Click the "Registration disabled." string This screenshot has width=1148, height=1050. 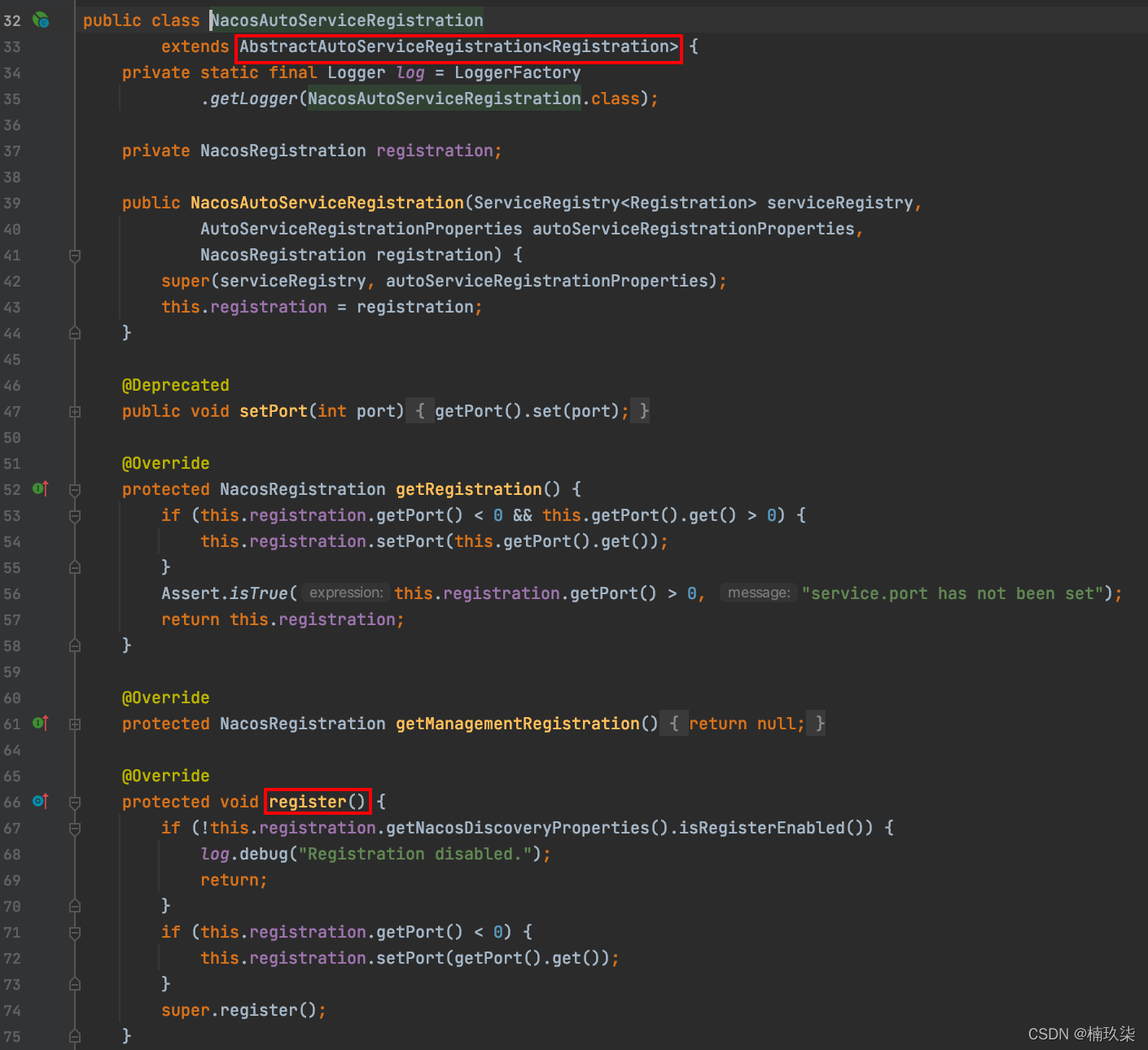click(415, 854)
